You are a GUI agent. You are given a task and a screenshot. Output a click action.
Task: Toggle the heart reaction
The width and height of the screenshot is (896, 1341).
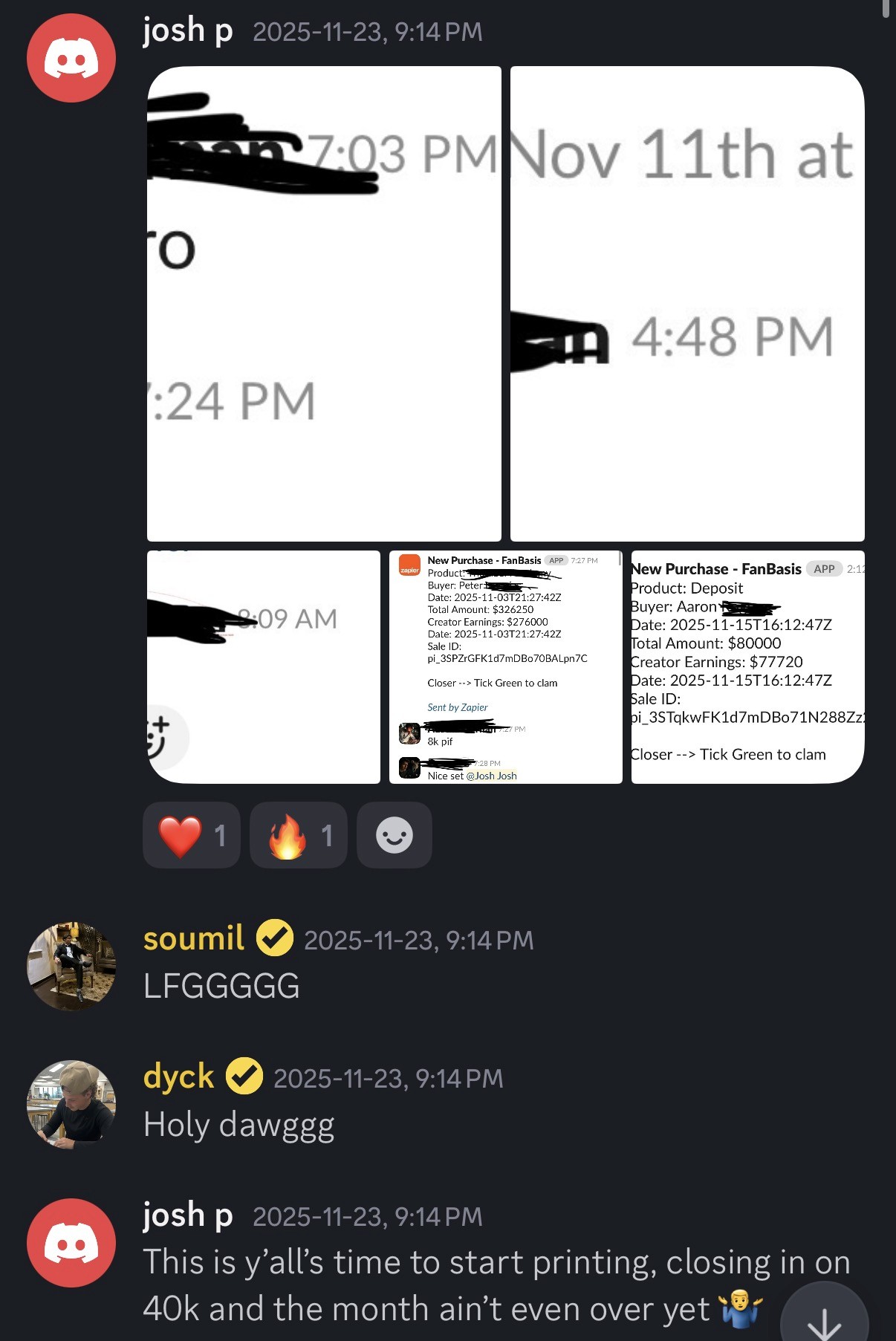(x=192, y=835)
